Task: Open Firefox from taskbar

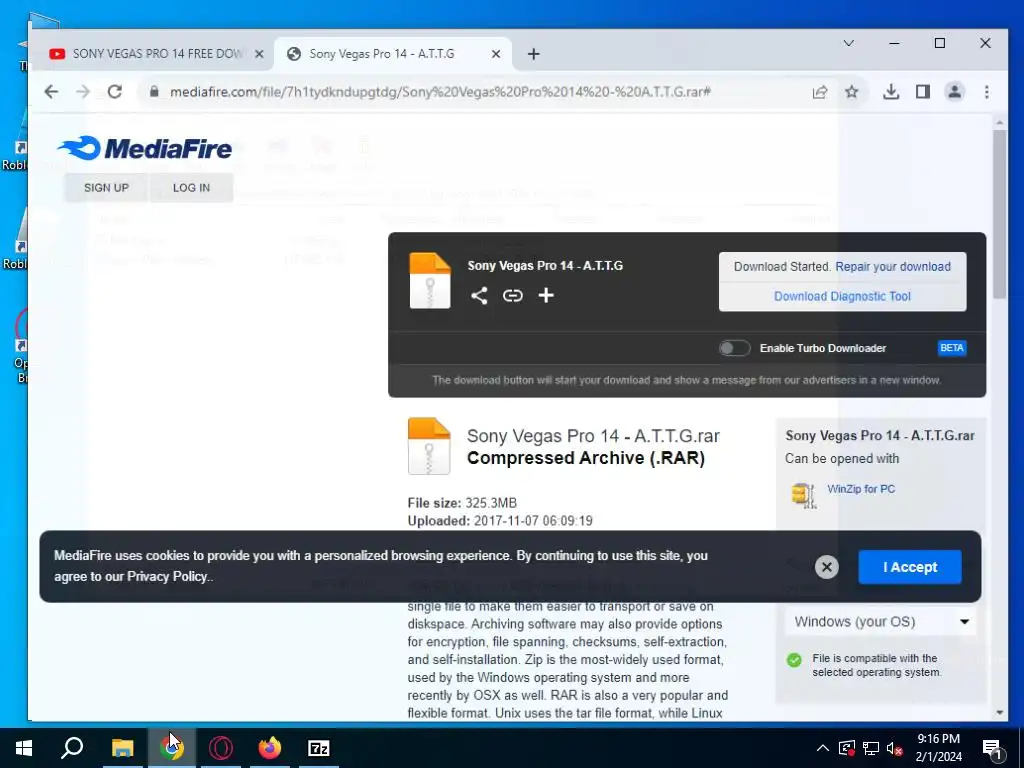Action: click(270, 748)
